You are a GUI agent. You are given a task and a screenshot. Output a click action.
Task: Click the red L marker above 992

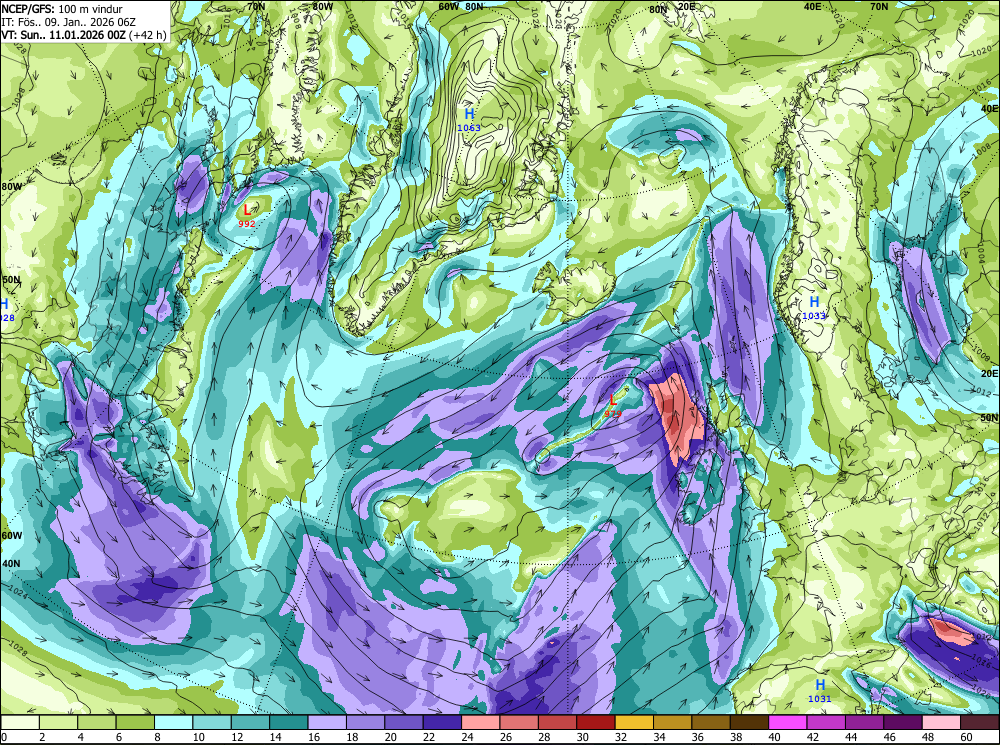click(x=247, y=209)
